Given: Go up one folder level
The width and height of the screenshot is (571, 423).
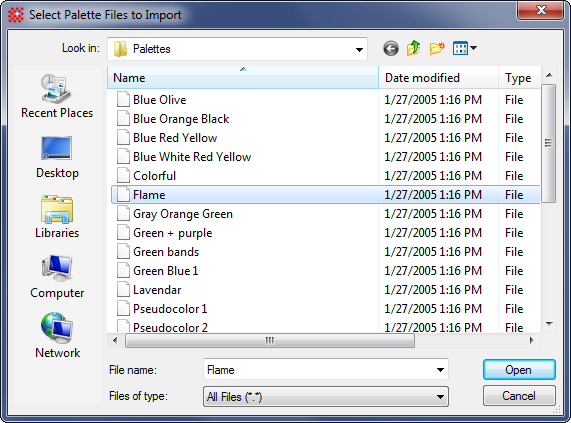Looking at the screenshot, I should pos(414,48).
